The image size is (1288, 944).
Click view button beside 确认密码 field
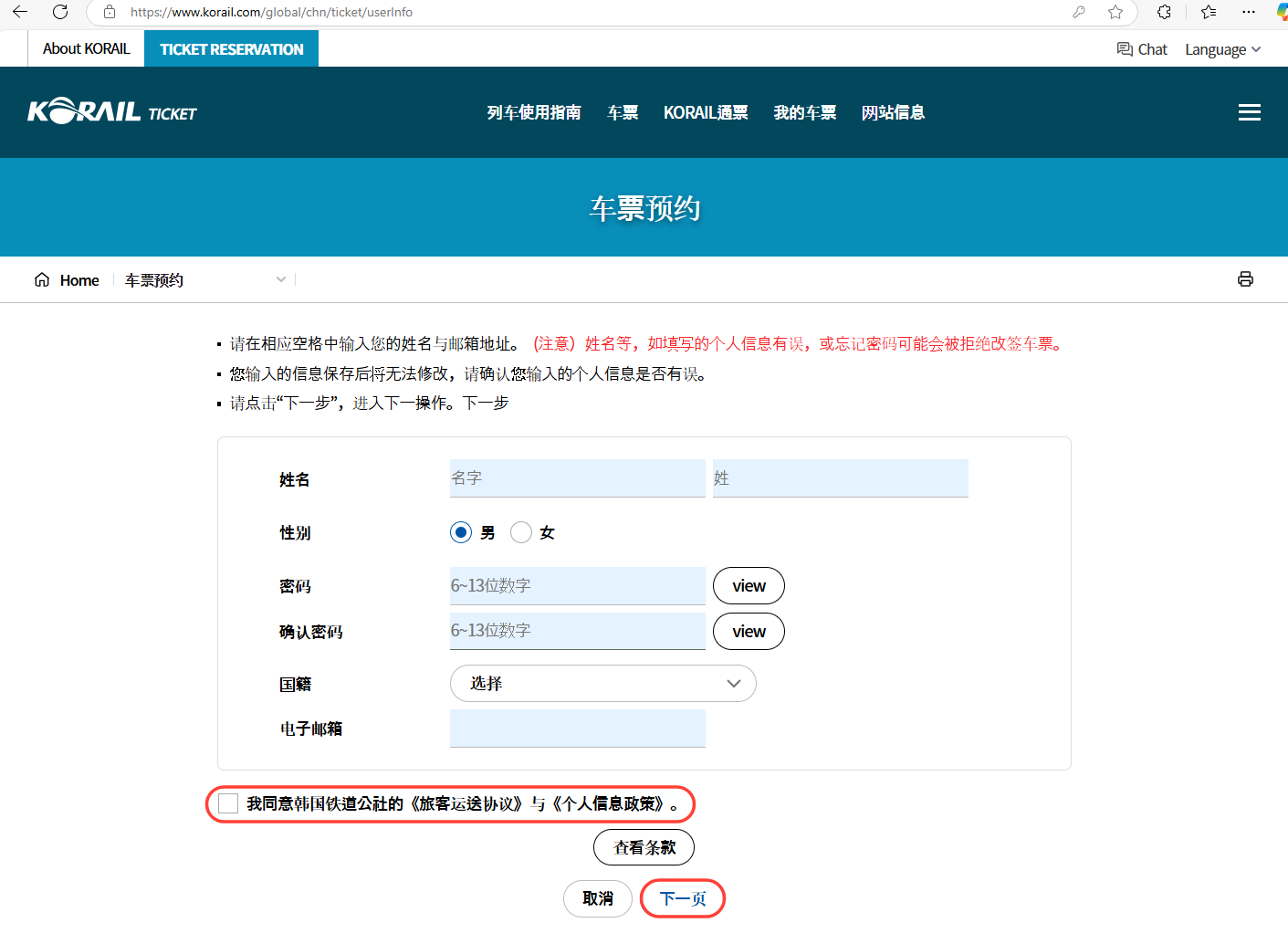pos(748,632)
